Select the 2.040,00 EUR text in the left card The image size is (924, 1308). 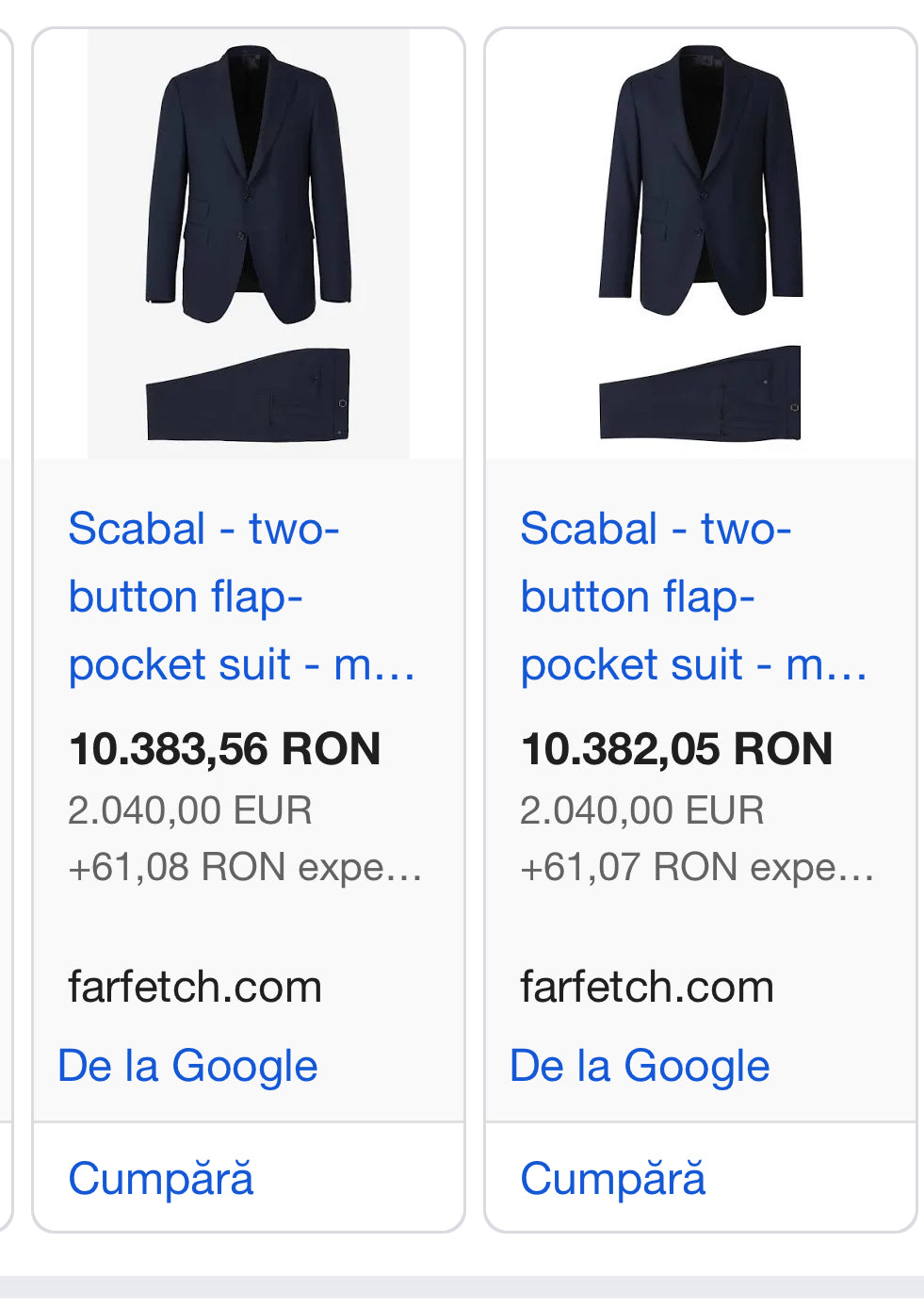189,810
